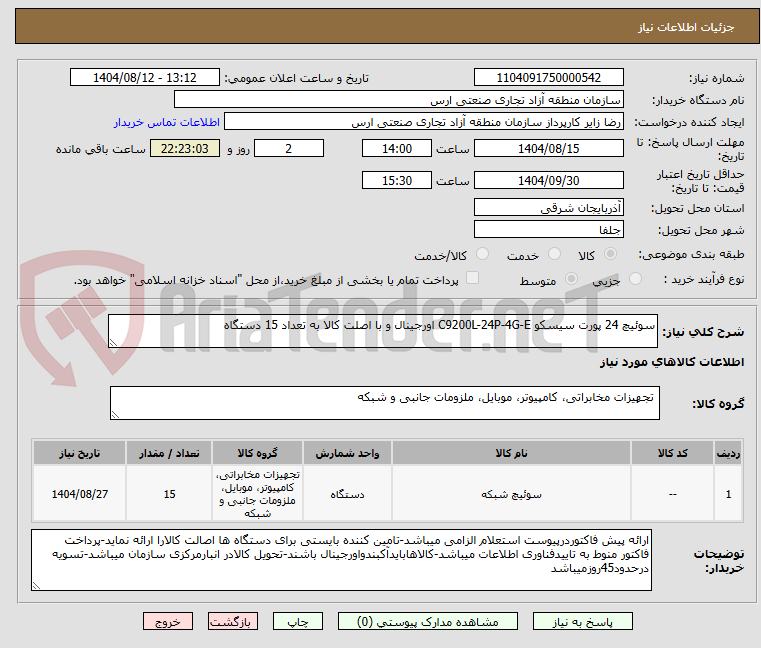Click the general description text area
Viewport: 761px width, 648px height.
click(x=382, y=331)
